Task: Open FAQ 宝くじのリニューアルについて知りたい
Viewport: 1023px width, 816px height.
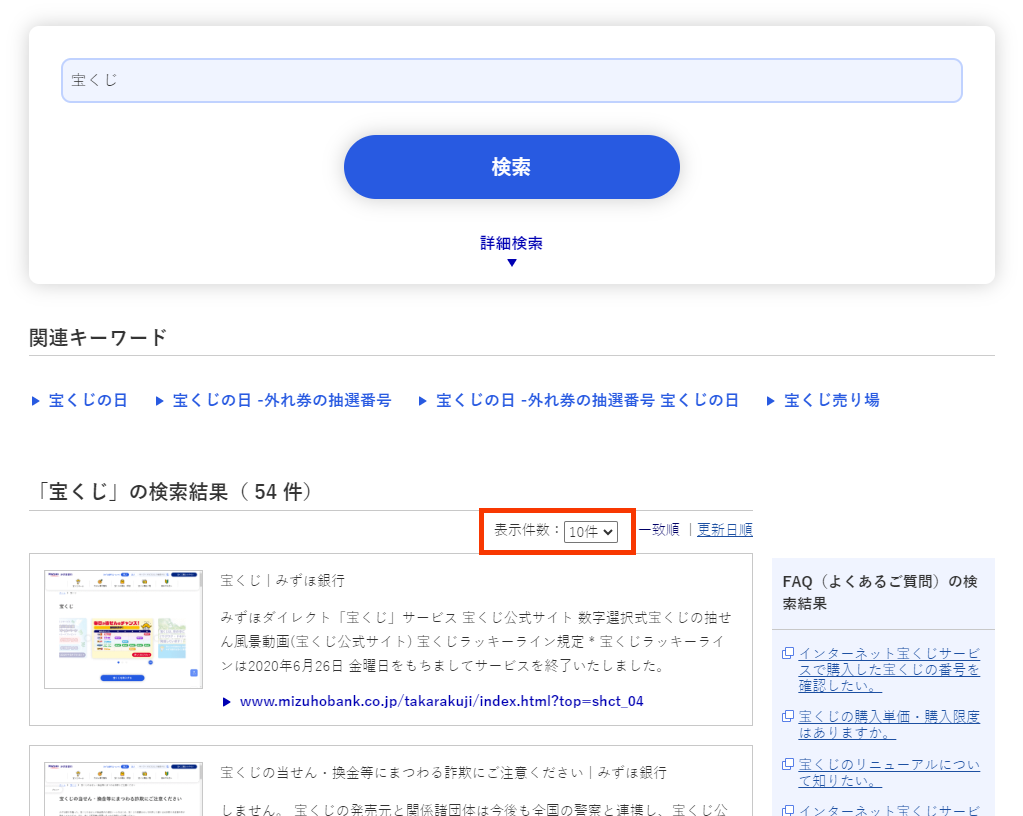Action: click(x=889, y=772)
